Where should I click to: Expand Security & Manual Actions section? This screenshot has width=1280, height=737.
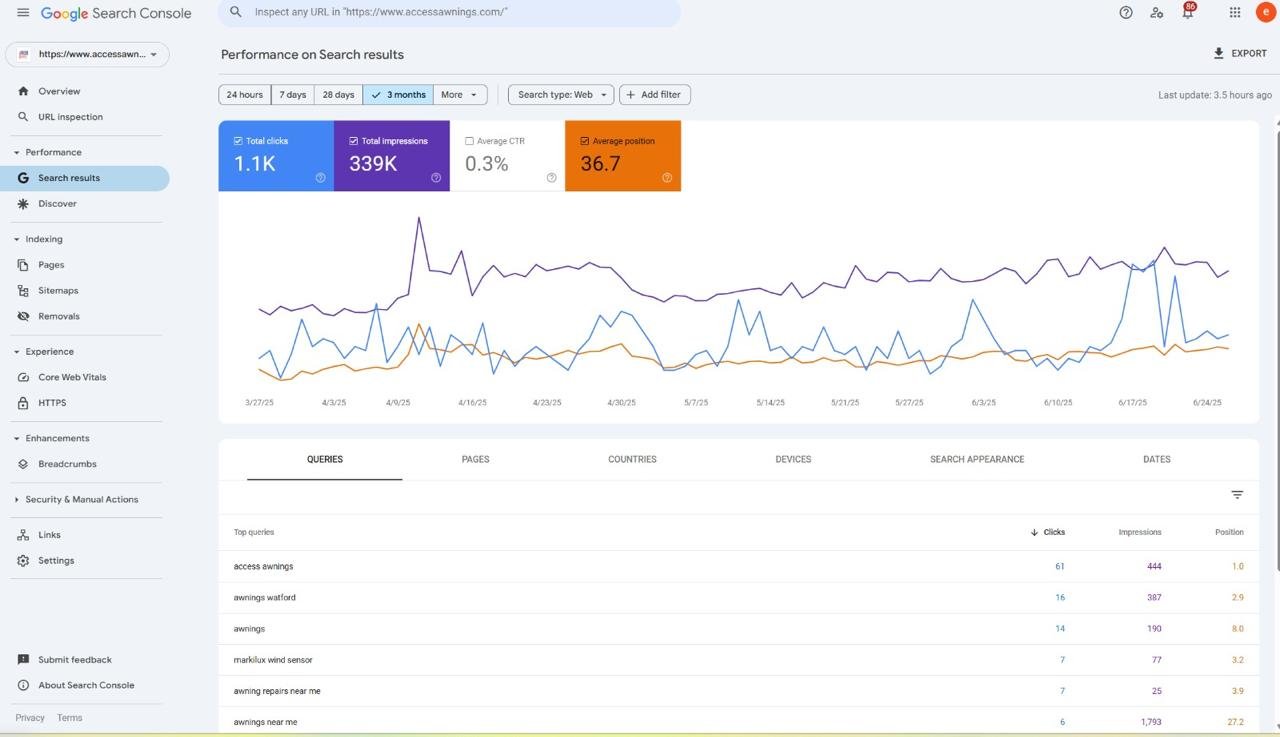pyautogui.click(x=16, y=500)
